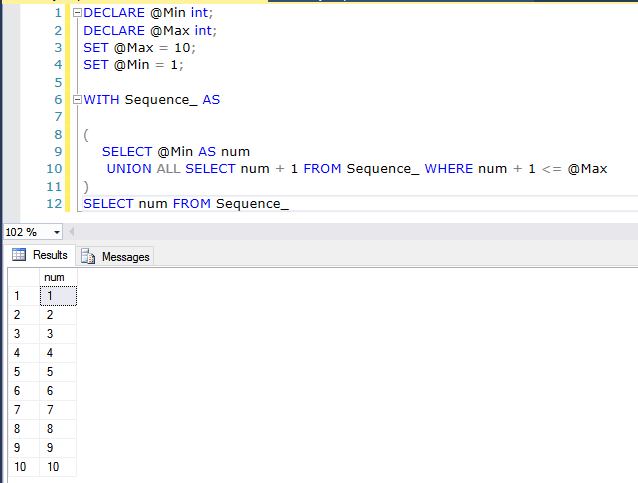Click 'WITH Sequence_ AS' text on line 6
Screen dimensions: 638x483
(x=151, y=100)
